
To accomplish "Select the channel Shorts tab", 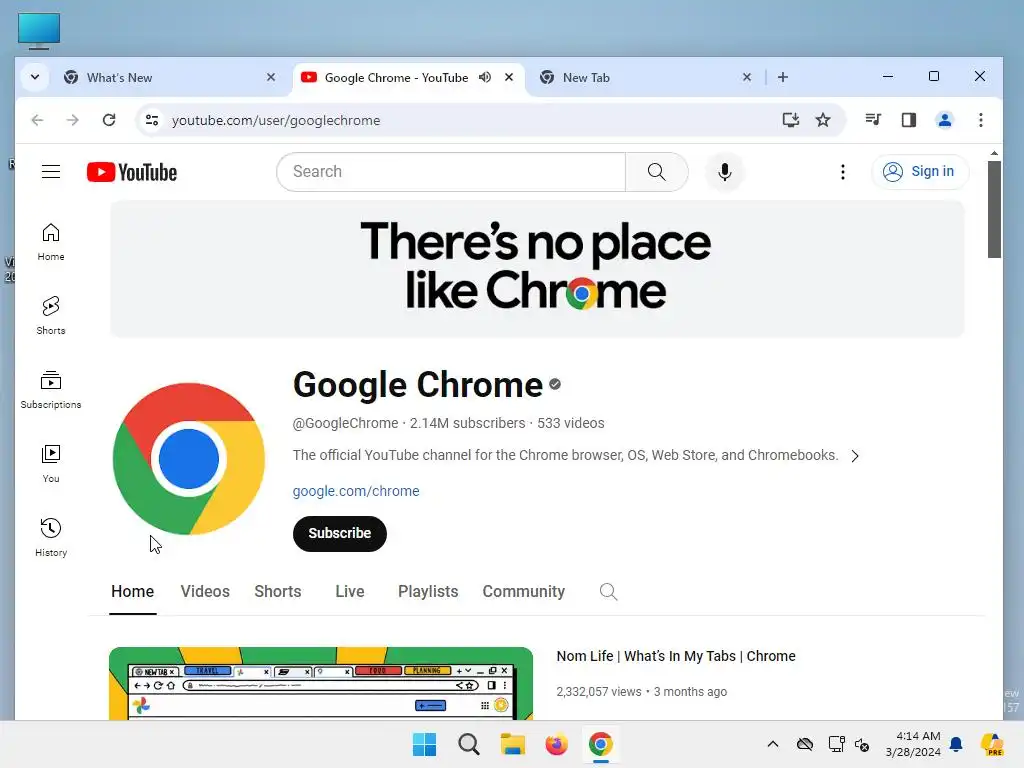I will (278, 592).
